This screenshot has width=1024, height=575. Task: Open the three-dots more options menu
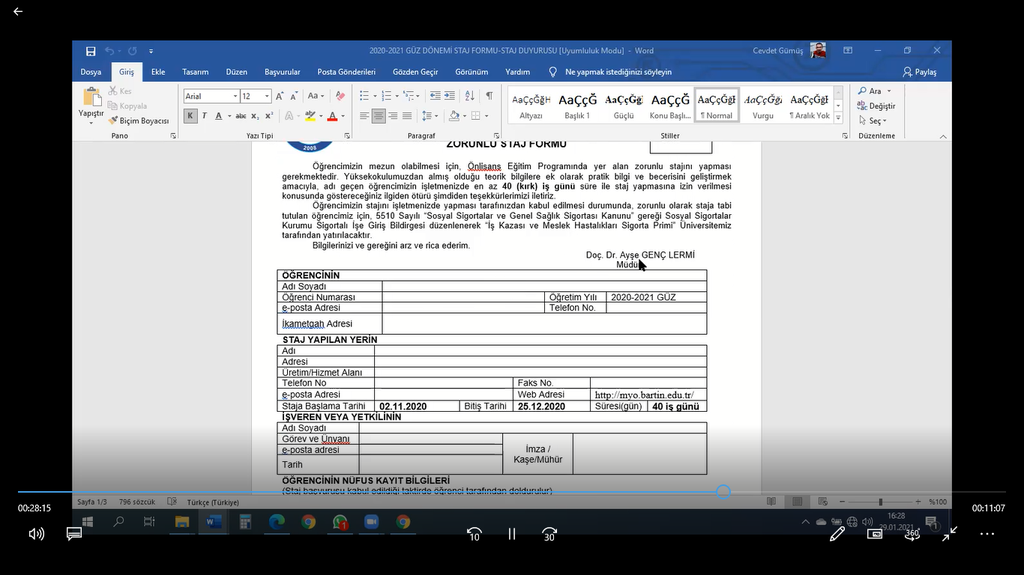pyautogui.click(x=987, y=534)
